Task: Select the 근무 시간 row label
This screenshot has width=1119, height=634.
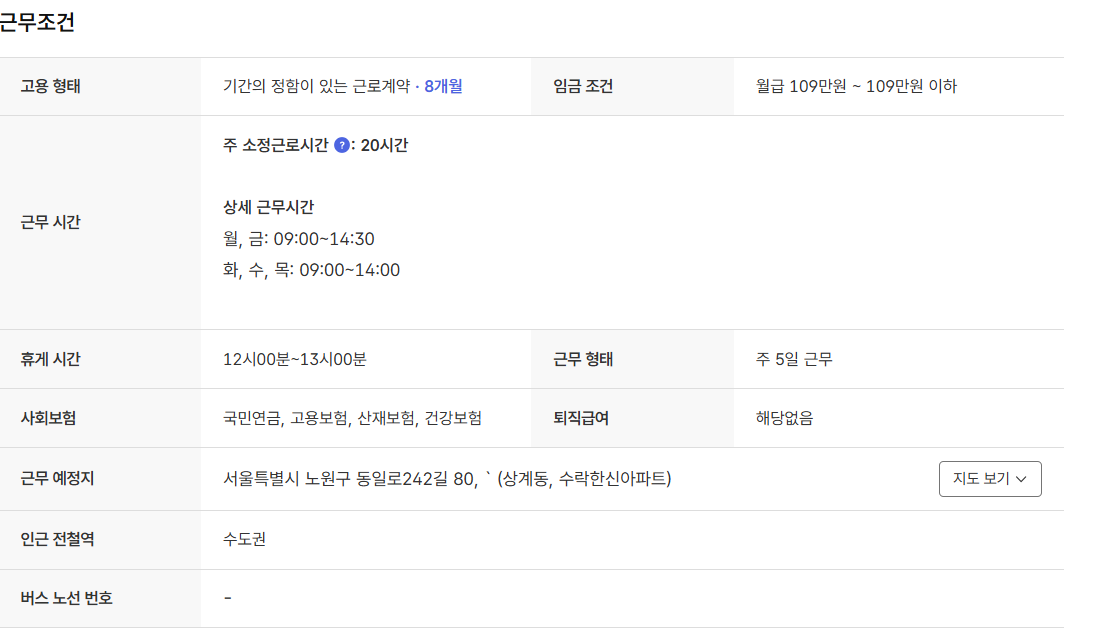Action: pos(50,222)
